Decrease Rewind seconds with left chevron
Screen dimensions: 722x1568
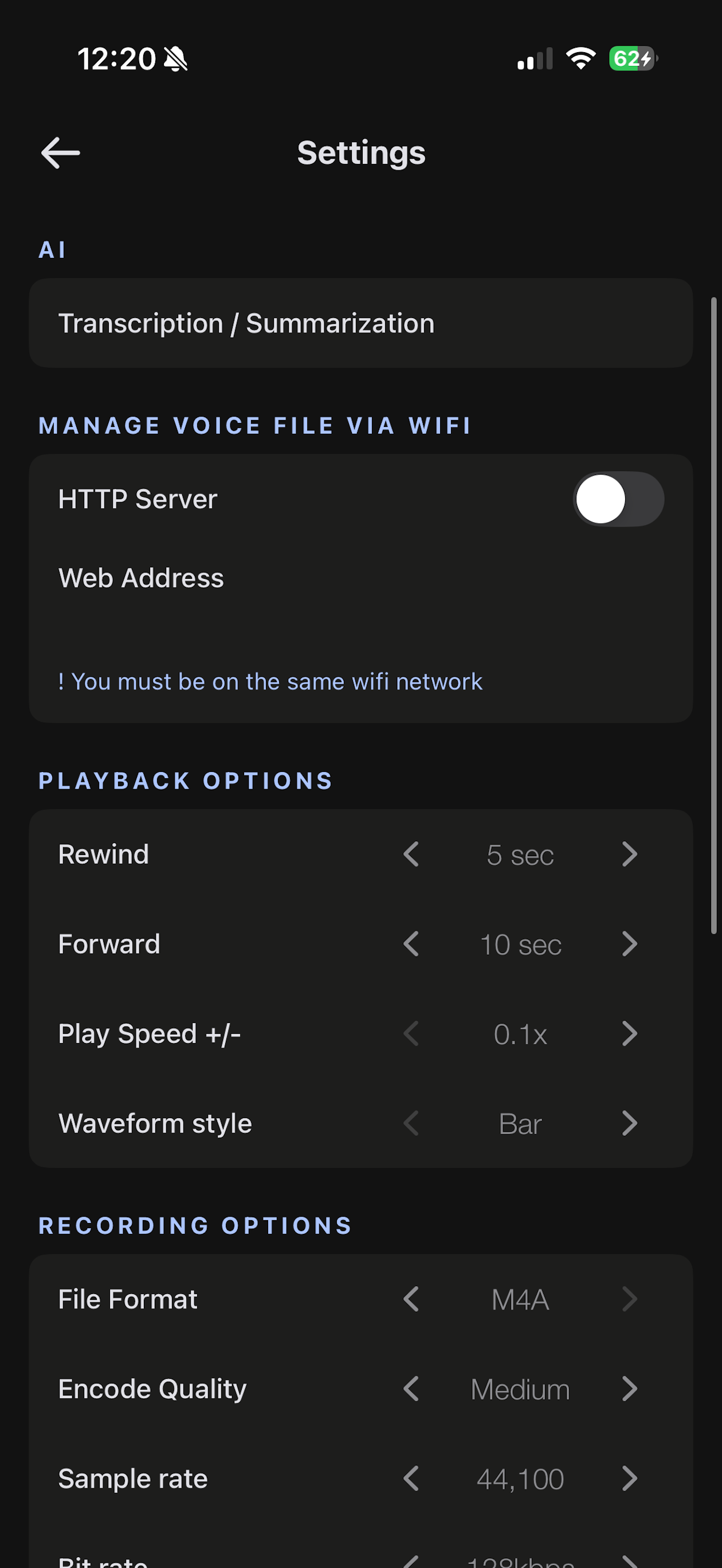411,854
